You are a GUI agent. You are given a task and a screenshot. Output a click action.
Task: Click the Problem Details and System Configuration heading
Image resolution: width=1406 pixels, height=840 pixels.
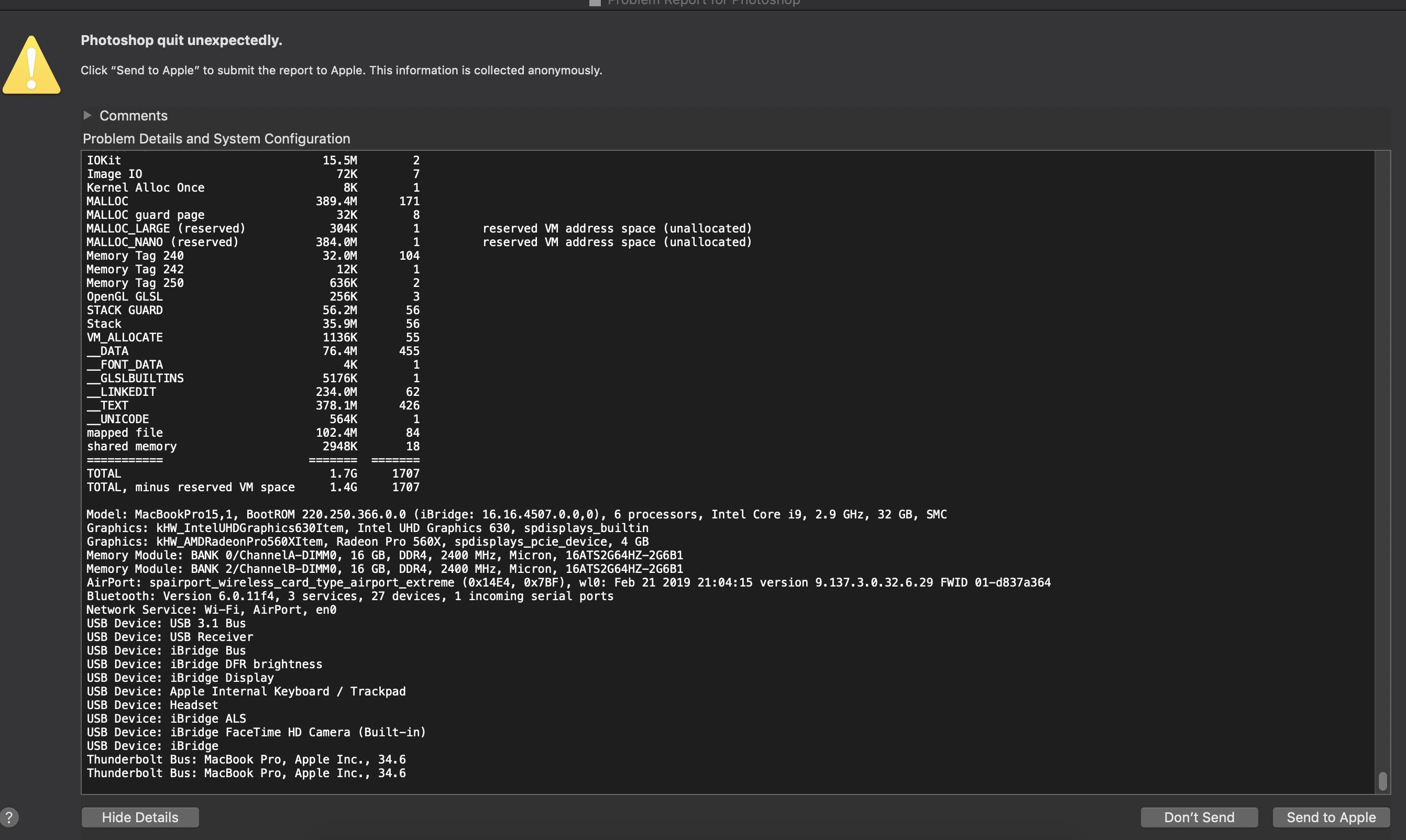216,139
